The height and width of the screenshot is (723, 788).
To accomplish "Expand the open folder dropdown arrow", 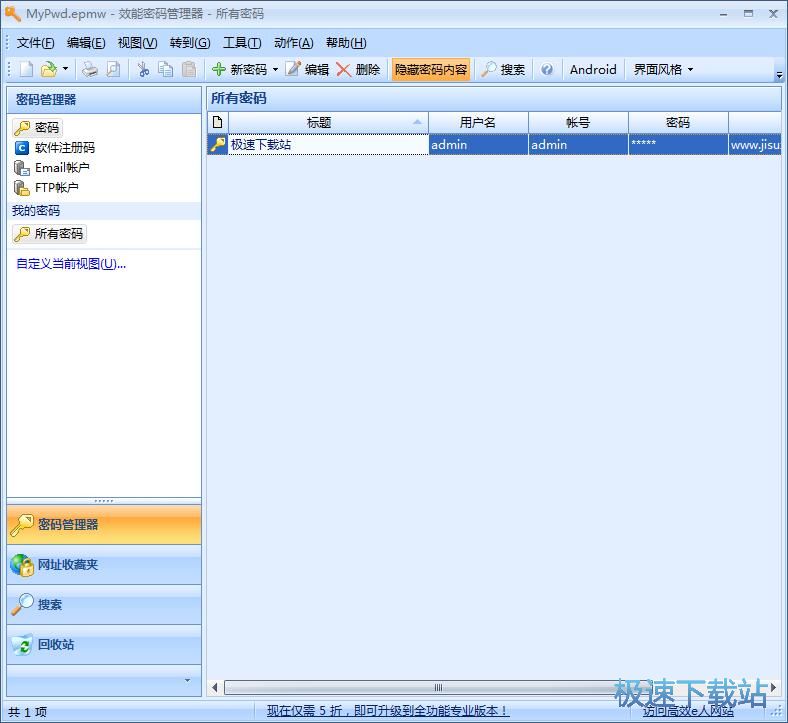I will (x=66, y=70).
